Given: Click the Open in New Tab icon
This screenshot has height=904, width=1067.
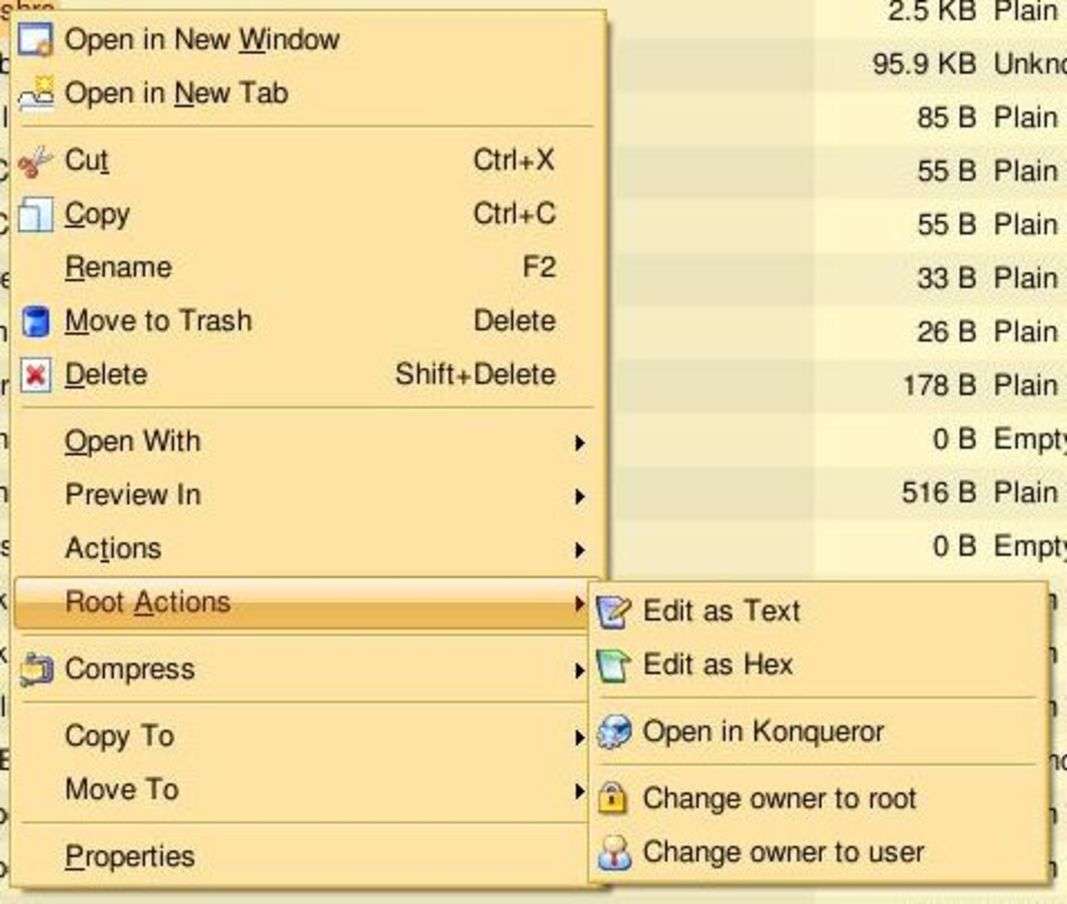Looking at the screenshot, I should [36, 94].
